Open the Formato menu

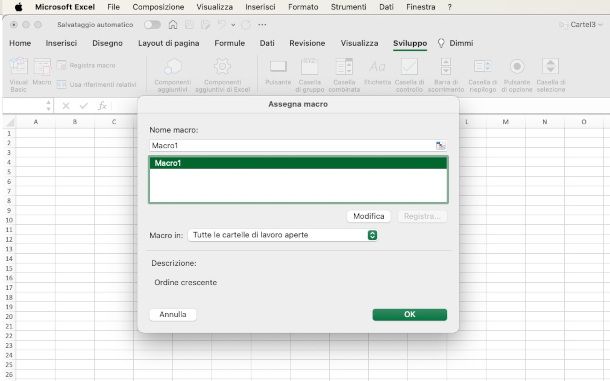[303, 7]
